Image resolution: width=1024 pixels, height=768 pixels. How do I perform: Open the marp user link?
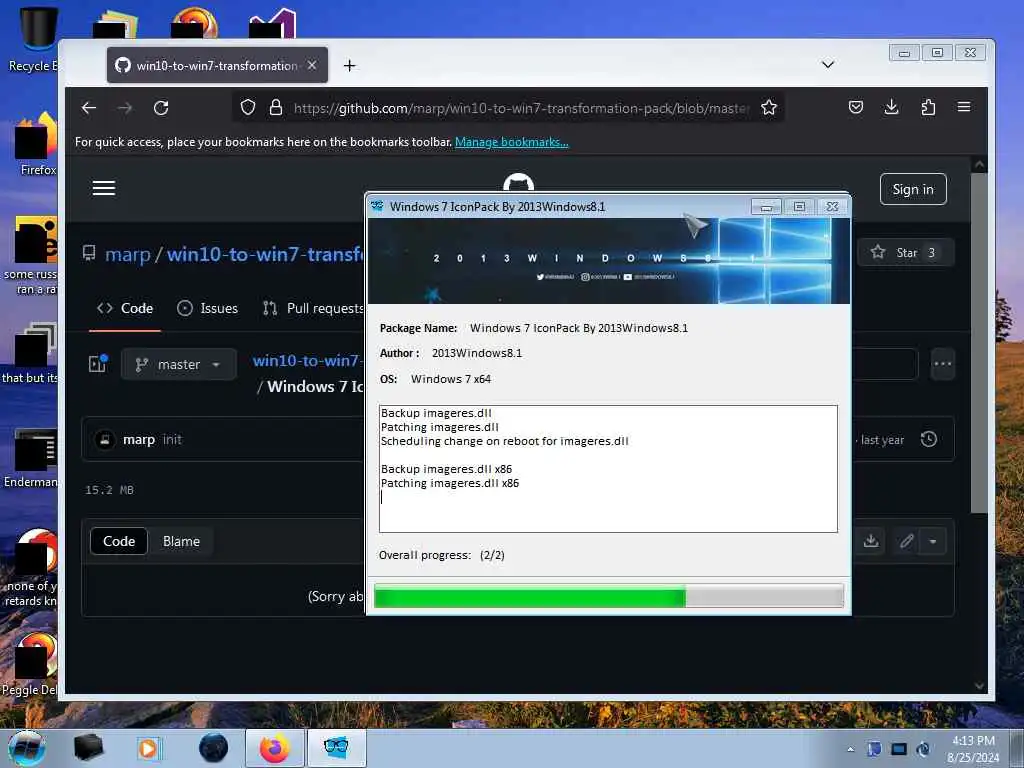(x=138, y=440)
